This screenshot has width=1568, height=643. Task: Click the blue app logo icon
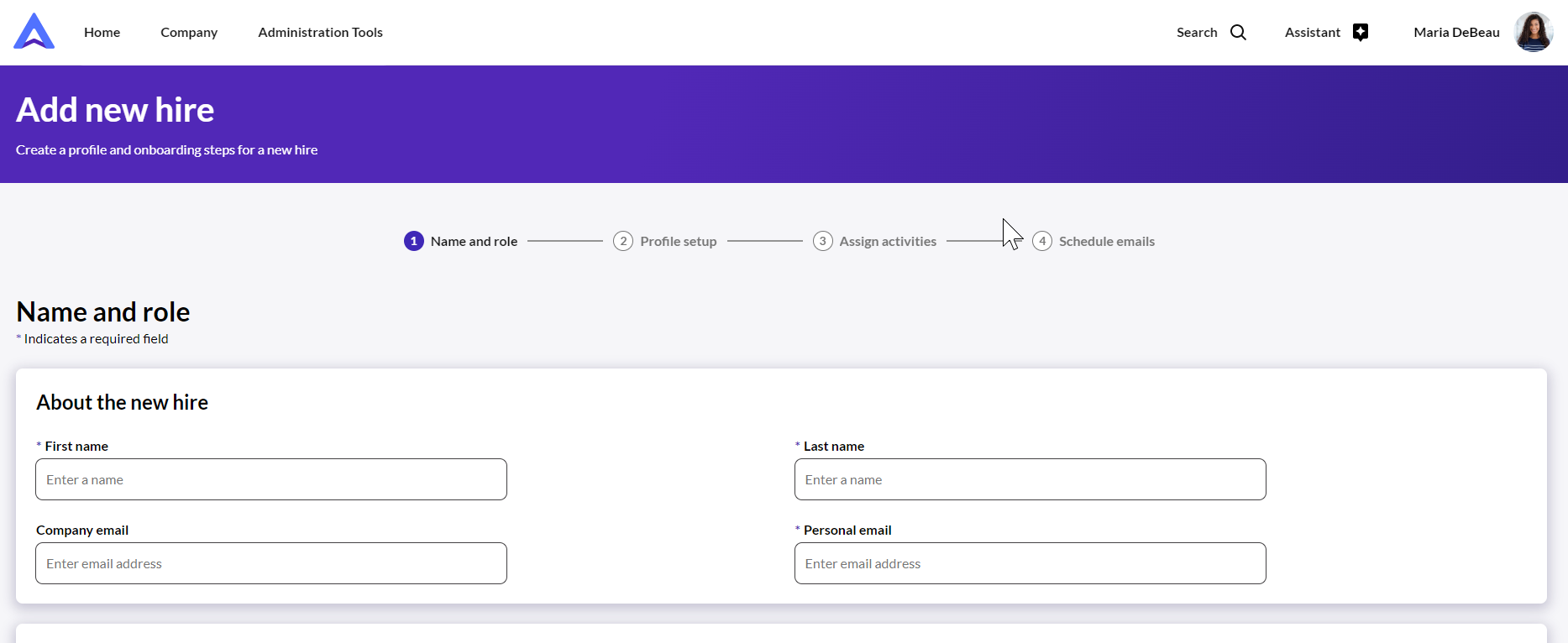[34, 32]
